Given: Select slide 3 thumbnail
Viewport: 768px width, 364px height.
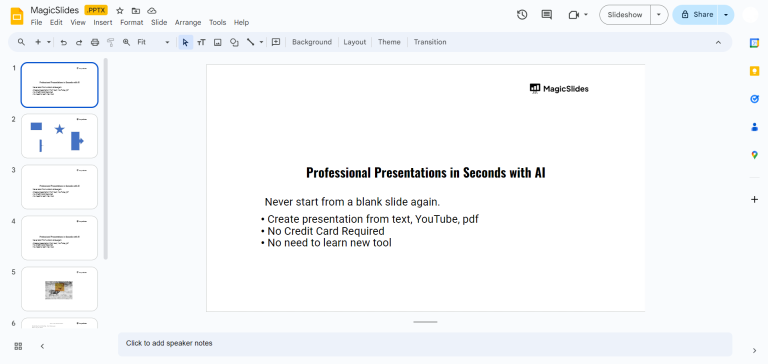Looking at the screenshot, I should point(59,187).
